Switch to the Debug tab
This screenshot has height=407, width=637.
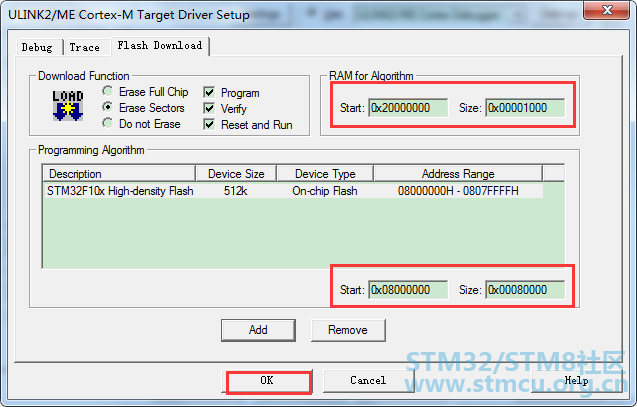pyautogui.click(x=37, y=48)
